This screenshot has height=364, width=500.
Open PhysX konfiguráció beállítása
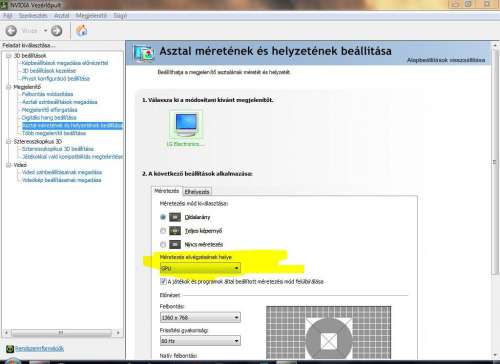(56, 79)
